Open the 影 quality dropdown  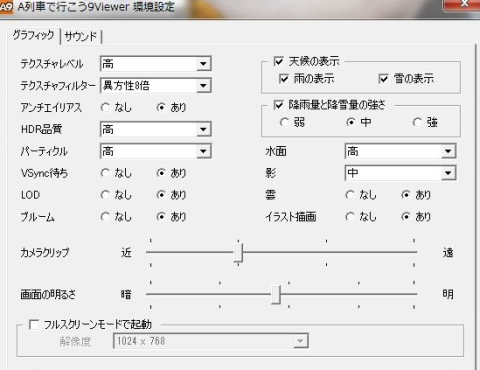[x=400, y=173]
